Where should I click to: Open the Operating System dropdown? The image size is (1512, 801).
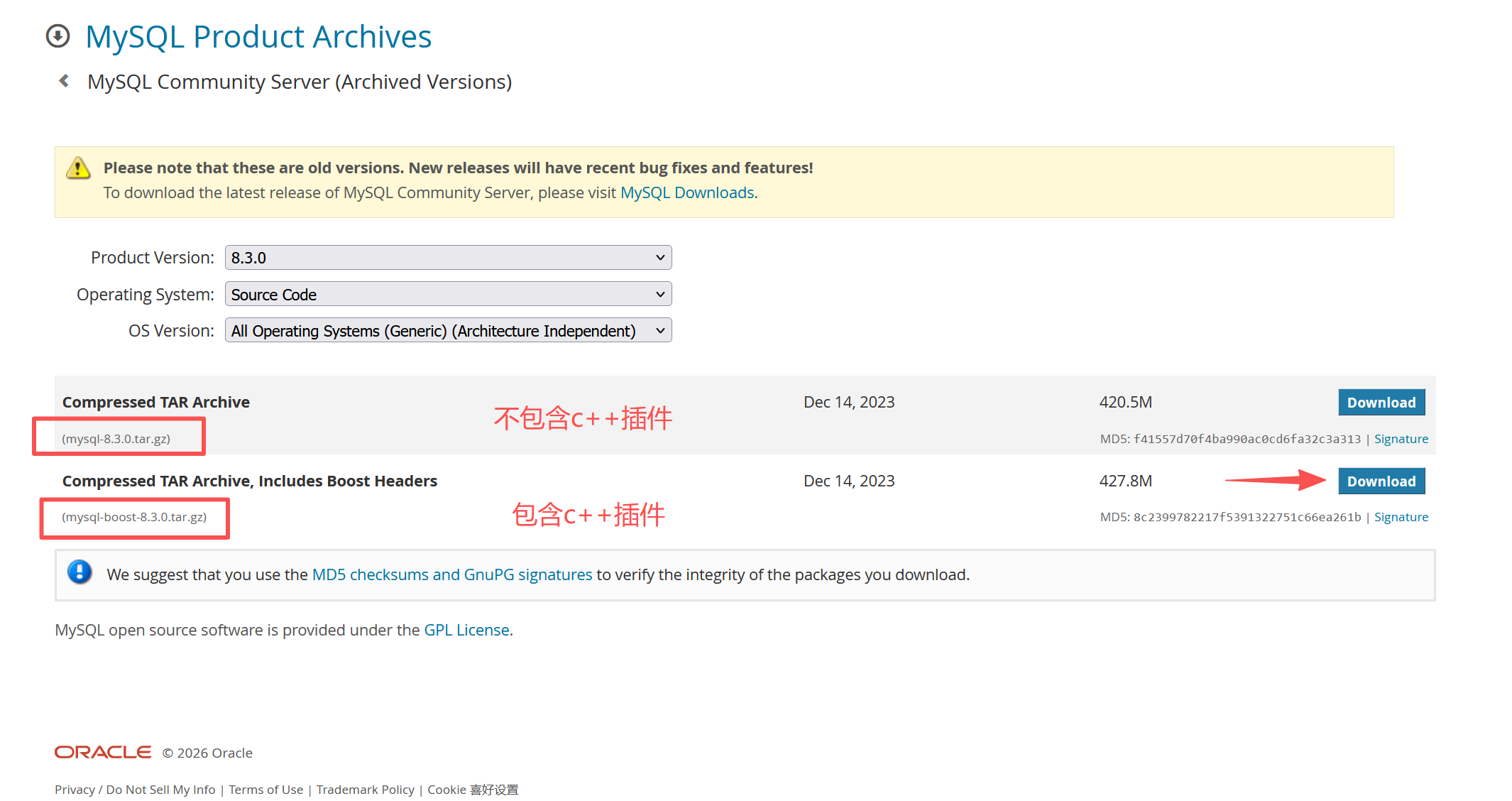[448, 294]
